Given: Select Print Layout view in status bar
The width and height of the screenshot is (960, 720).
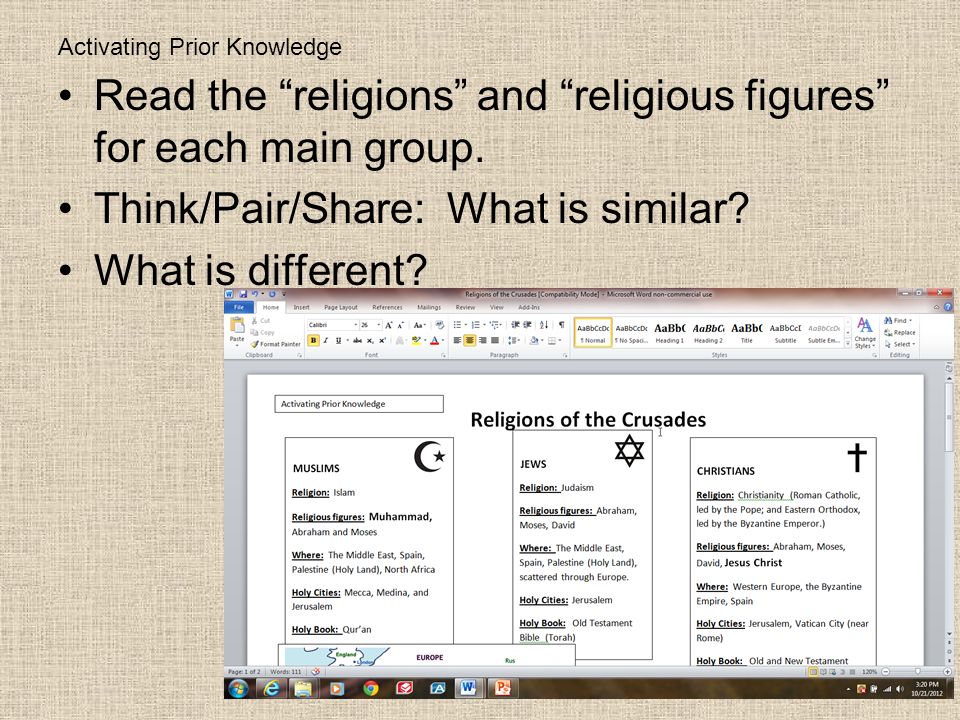Looking at the screenshot, I should (813, 672).
